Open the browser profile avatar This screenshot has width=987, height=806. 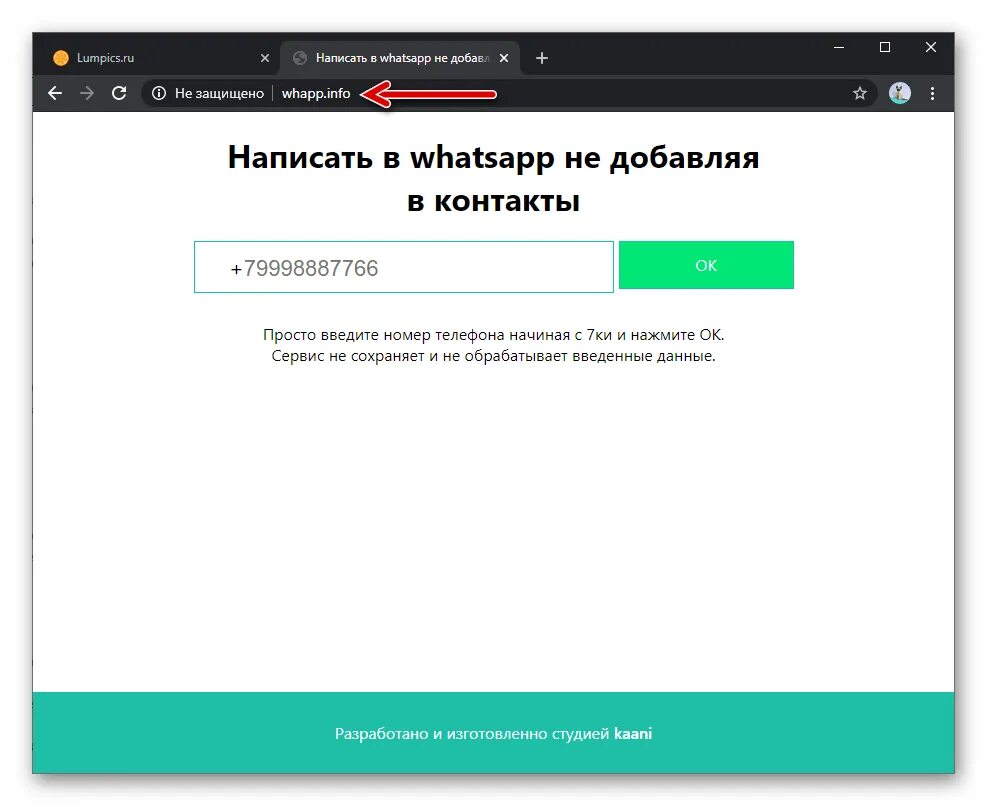click(900, 93)
